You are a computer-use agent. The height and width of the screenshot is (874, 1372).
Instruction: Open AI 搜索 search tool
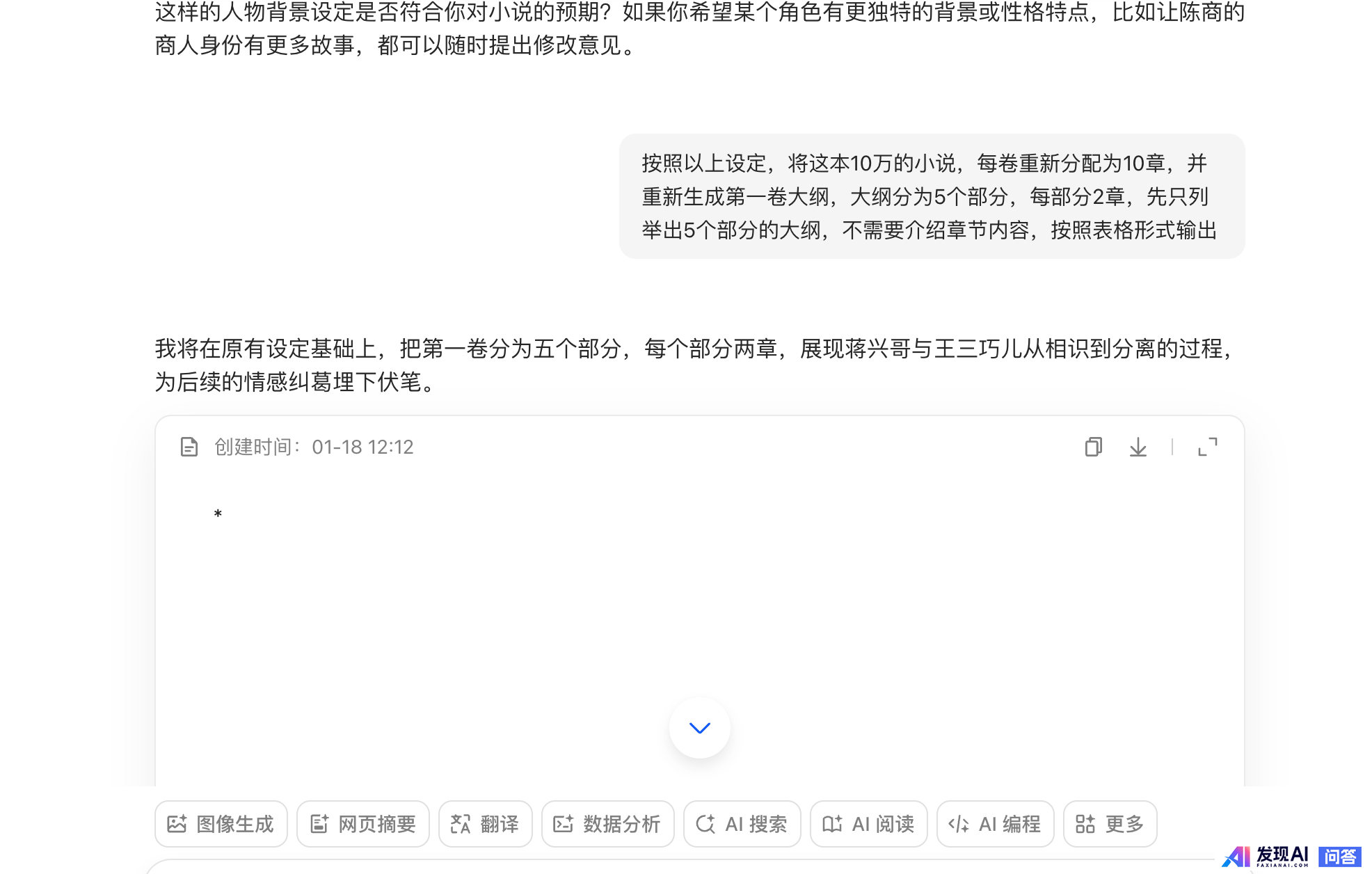click(742, 824)
